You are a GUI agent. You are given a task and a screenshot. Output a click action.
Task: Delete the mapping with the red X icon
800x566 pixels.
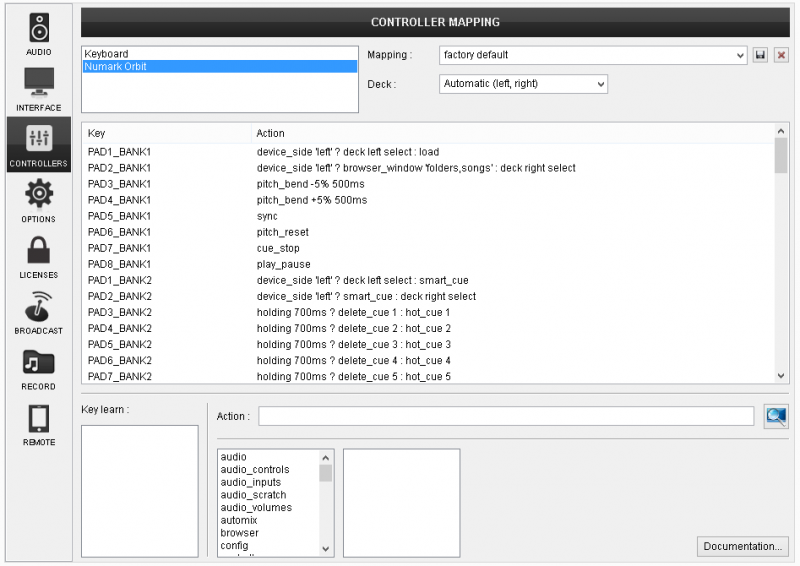coord(781,55)
